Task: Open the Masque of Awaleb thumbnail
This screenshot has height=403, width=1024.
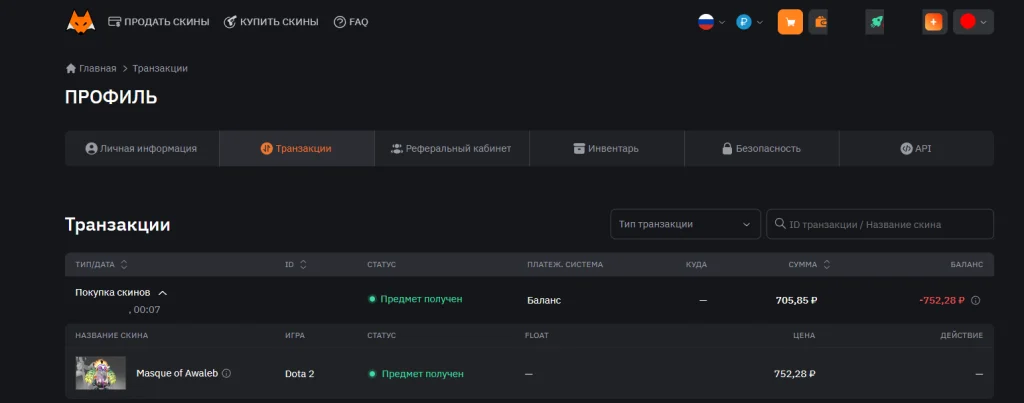Action: click(101, 373)
